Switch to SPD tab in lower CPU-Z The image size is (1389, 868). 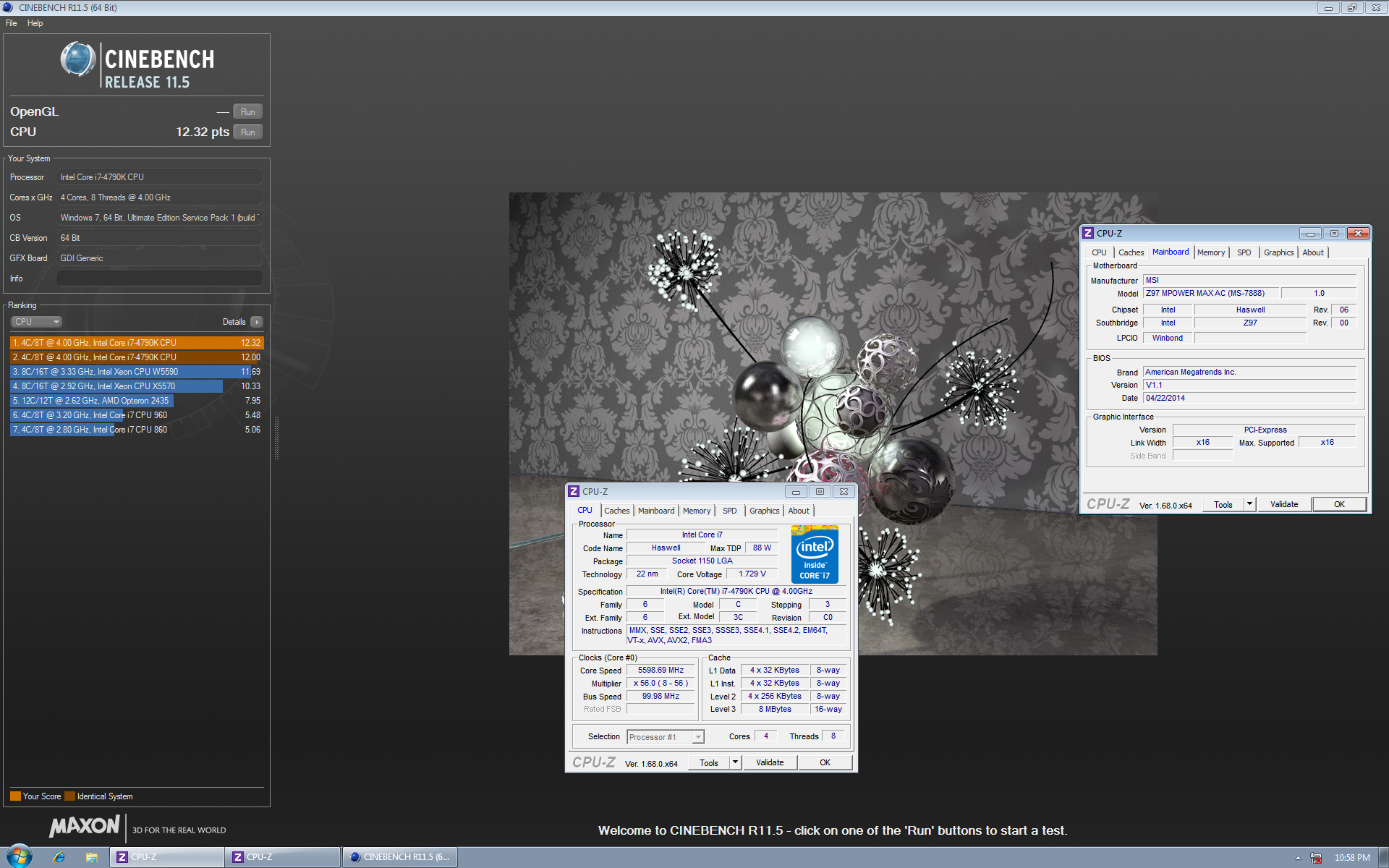730,511
